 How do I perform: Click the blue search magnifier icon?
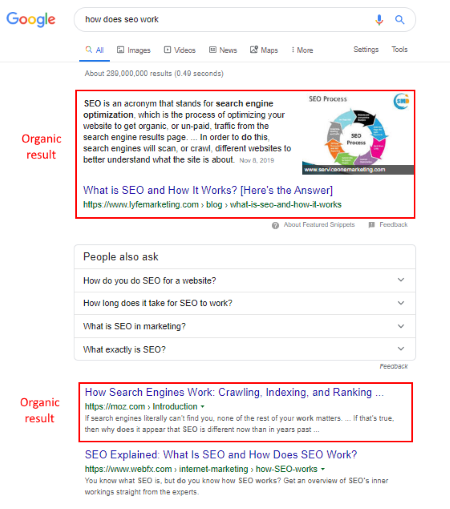(x=400, y=20)
